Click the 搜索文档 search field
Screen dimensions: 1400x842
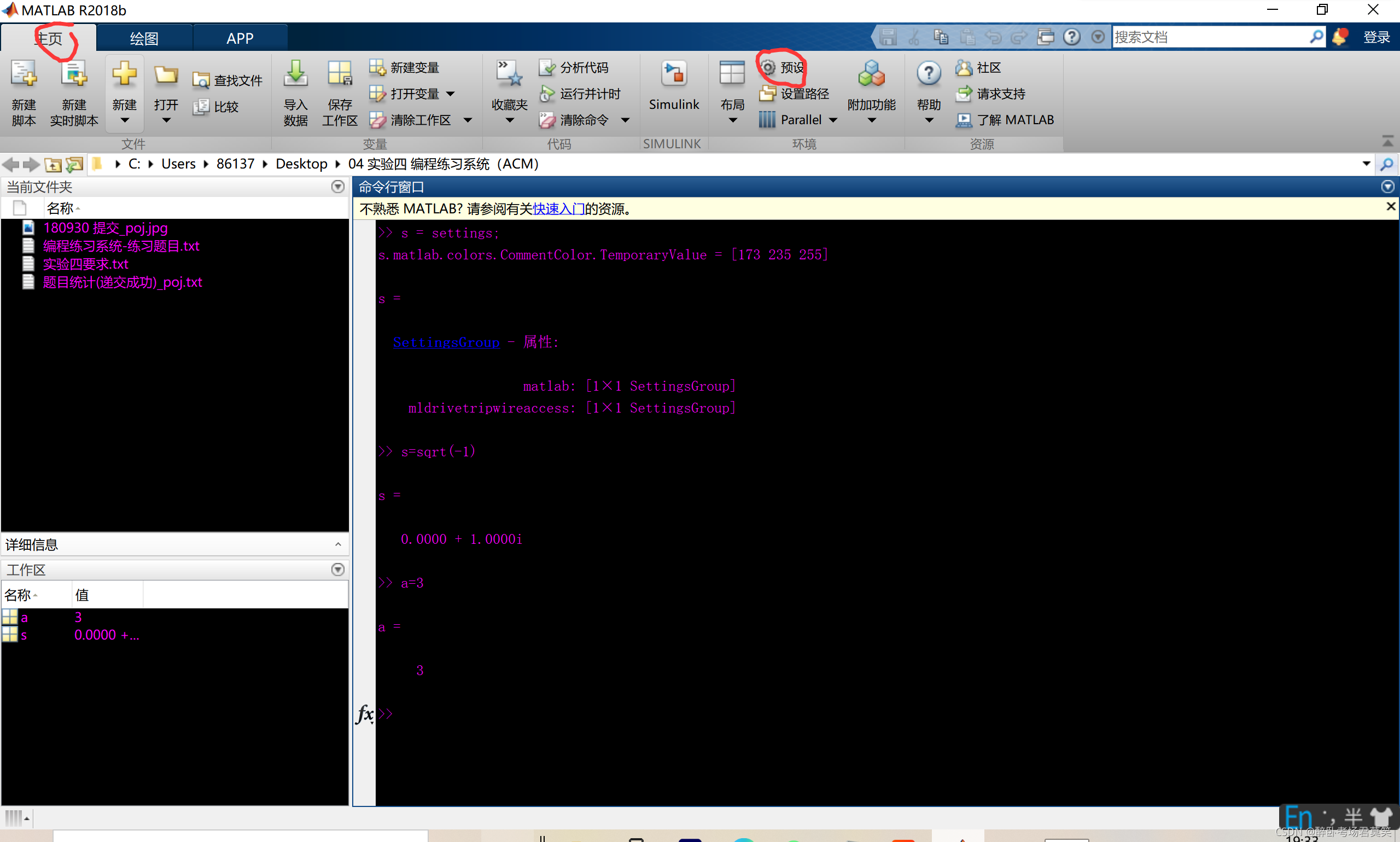click(1211, 37)
